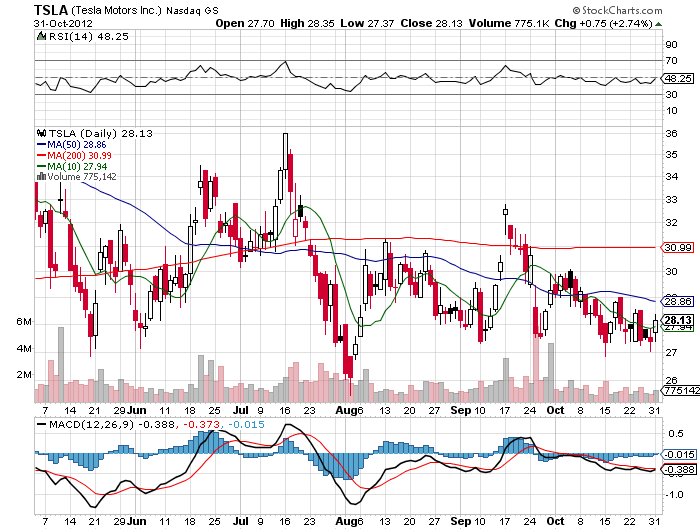This screenshot has width=700, height=530.
Task: Click the '(Tesla Motors Inc.)' company name
Action: (x=116, y=10)
